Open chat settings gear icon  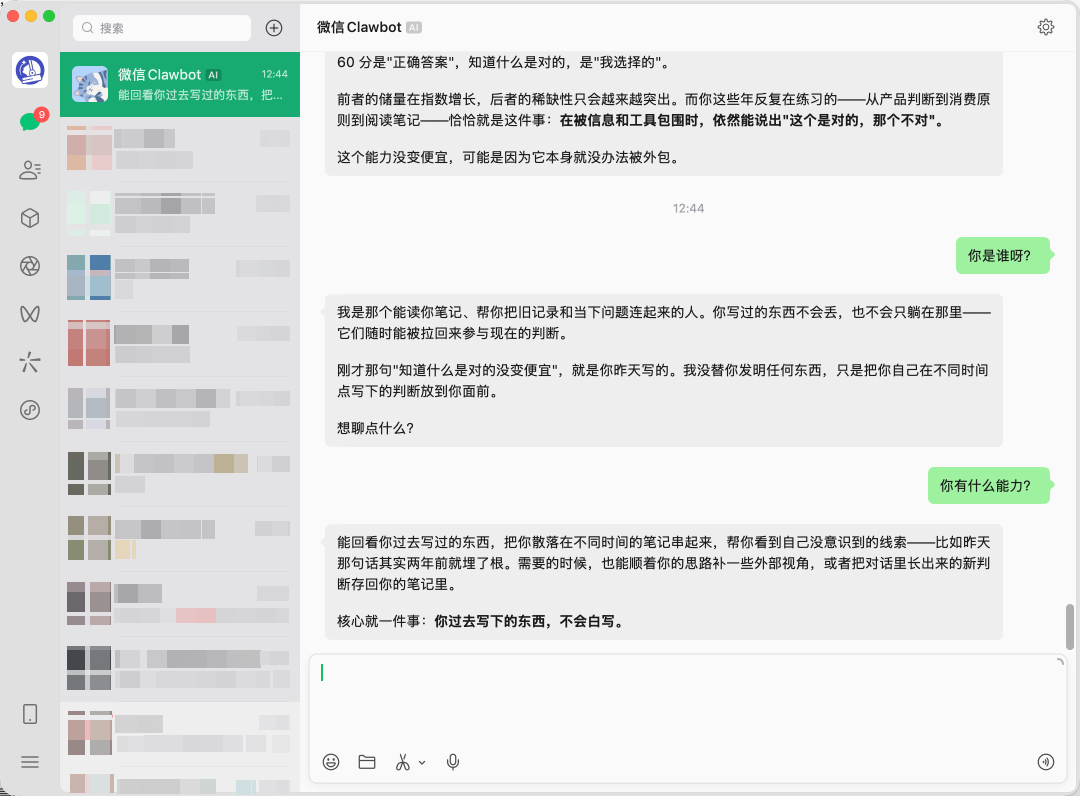[1046, 27]
